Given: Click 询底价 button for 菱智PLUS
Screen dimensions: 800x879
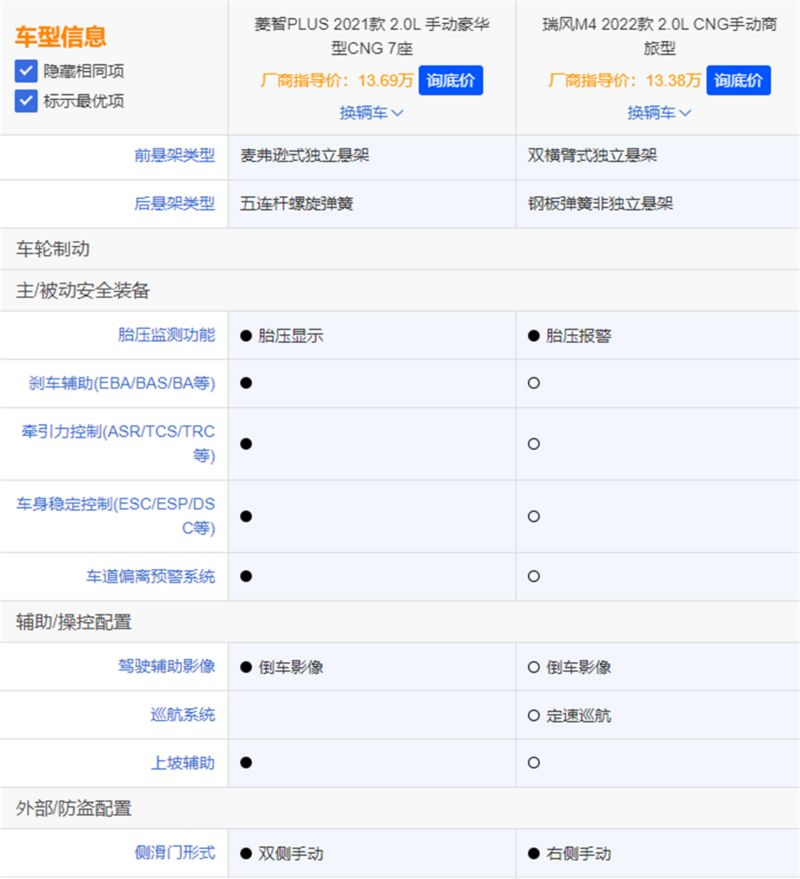Looking at the screenshot, I should pos(451,80).
